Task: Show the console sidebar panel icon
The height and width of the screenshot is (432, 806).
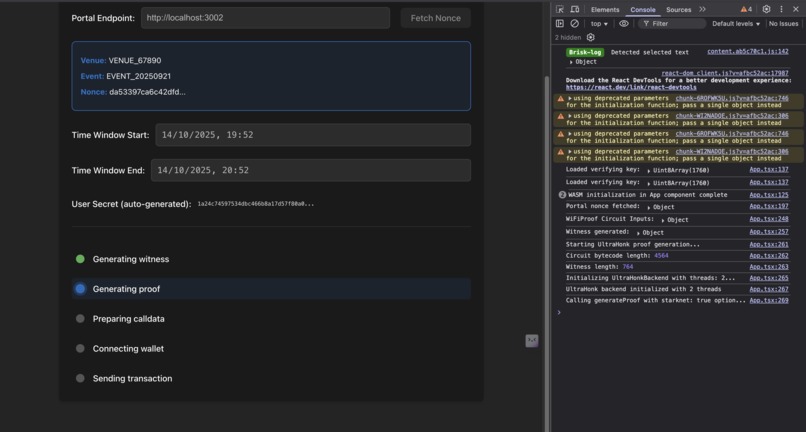Action: click(x=560, y=24)
